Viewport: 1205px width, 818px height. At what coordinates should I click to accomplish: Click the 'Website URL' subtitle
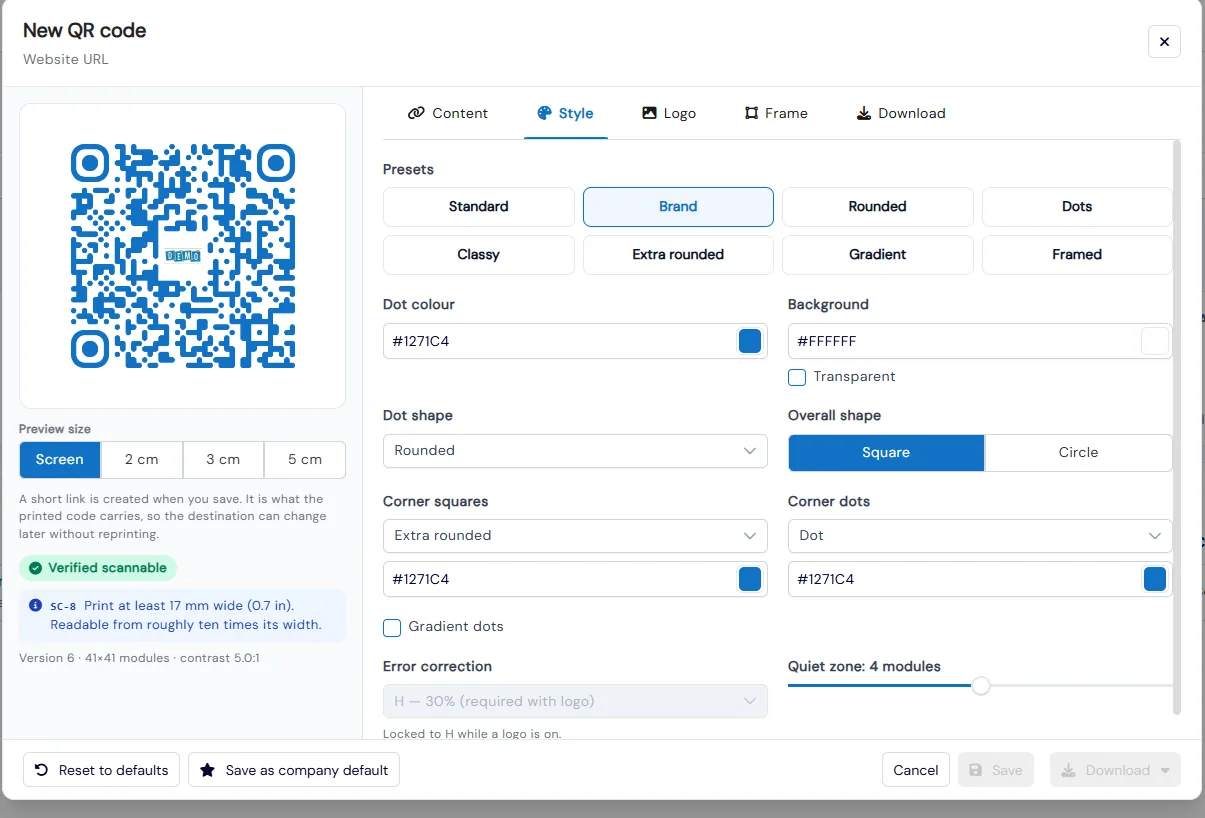tap(66, 59)
